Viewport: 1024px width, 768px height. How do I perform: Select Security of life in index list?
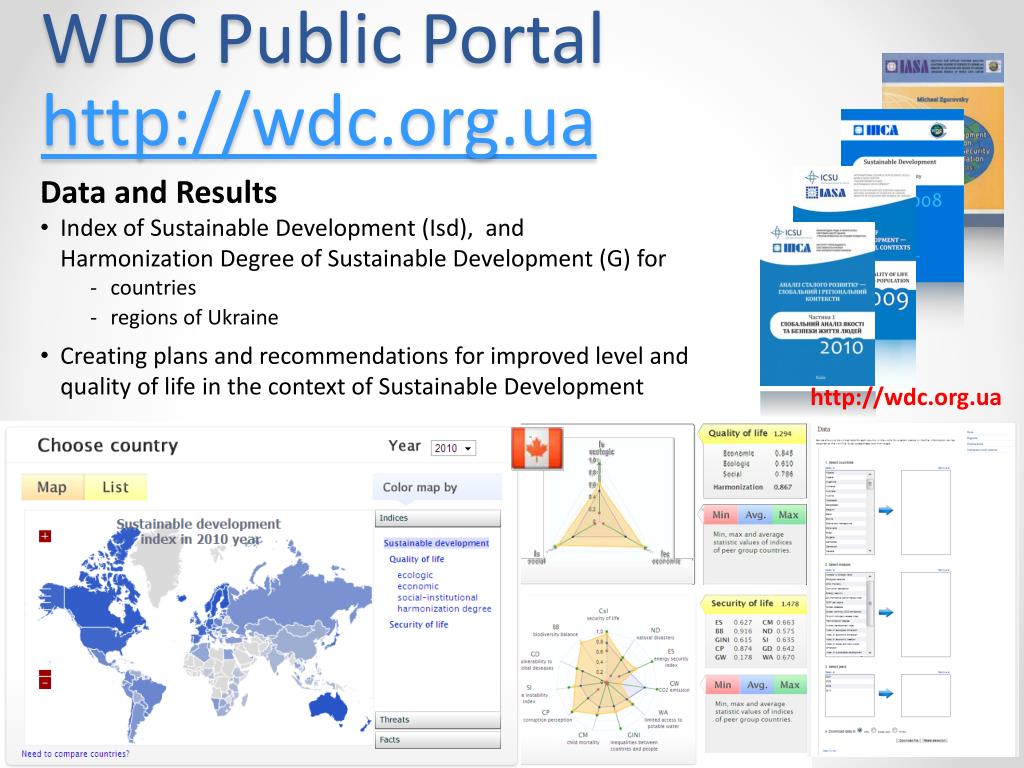[419, 624]
